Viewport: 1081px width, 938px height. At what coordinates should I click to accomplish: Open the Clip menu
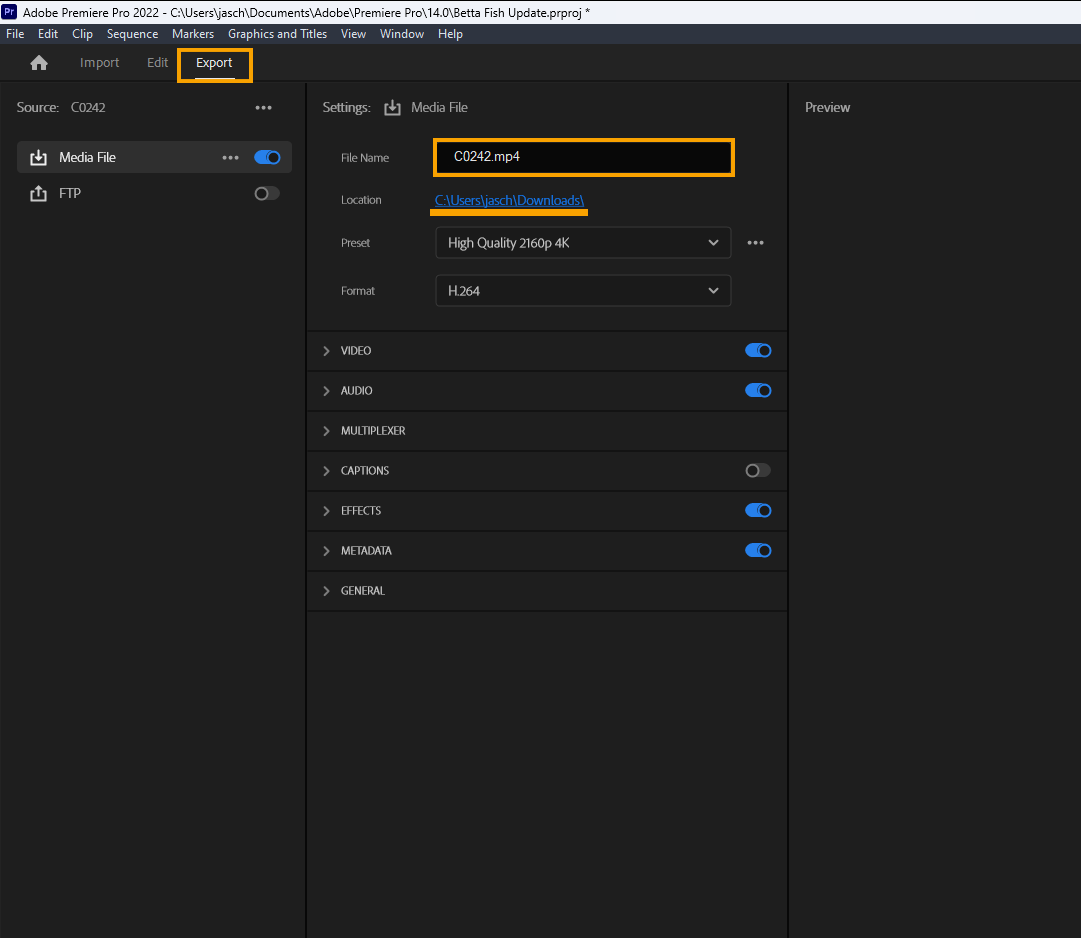click(82, 34)
